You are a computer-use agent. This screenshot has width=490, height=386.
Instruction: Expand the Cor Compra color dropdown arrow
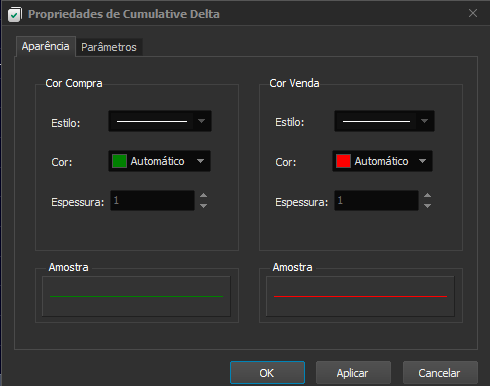pos(200,161)
